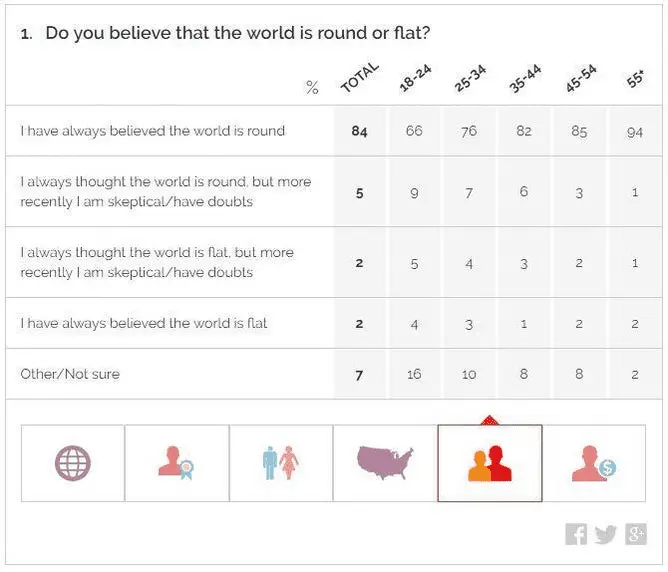
Task: Switch to the male/female gender breakdown
Action: point(281,463)
